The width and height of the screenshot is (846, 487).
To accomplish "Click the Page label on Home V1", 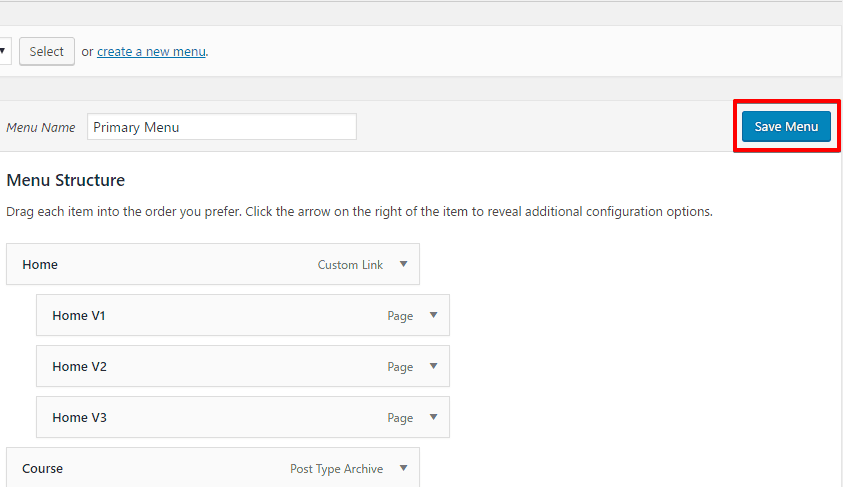I will pyautogui.click(x=400, y=317).
